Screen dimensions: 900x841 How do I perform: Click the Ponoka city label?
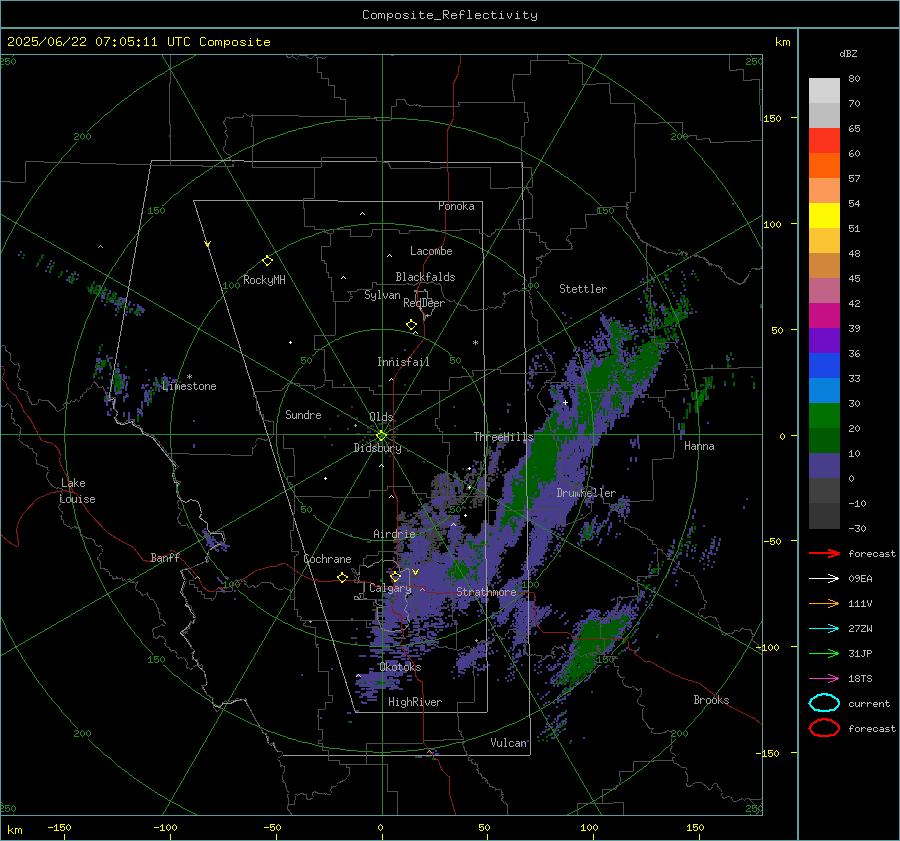coord(456,206)
